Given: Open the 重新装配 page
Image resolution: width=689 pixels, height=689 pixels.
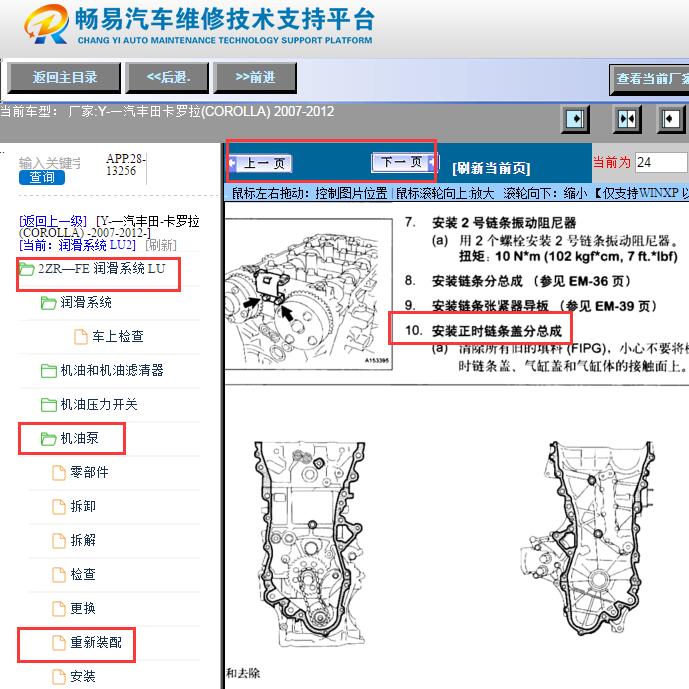Looking at the screenshot, I should click(x=96, y=642).
